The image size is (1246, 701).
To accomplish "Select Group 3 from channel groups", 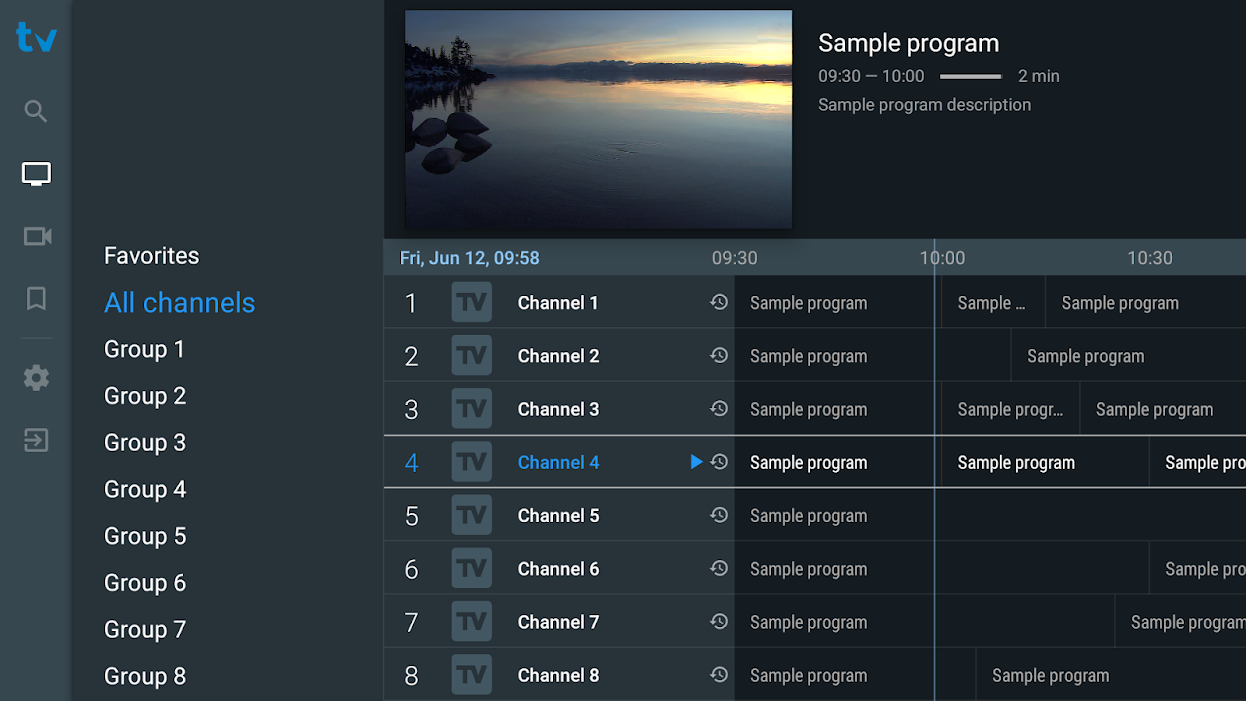I will tap(145, 442).
